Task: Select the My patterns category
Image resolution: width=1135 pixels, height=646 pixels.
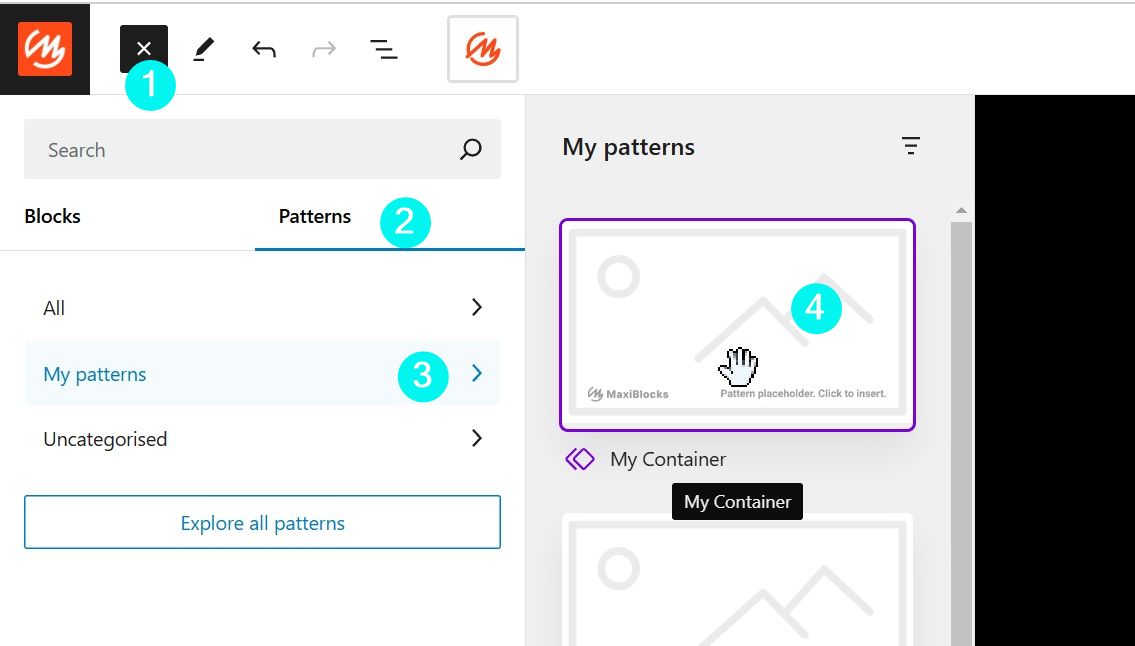Action: tap(262, 373)
